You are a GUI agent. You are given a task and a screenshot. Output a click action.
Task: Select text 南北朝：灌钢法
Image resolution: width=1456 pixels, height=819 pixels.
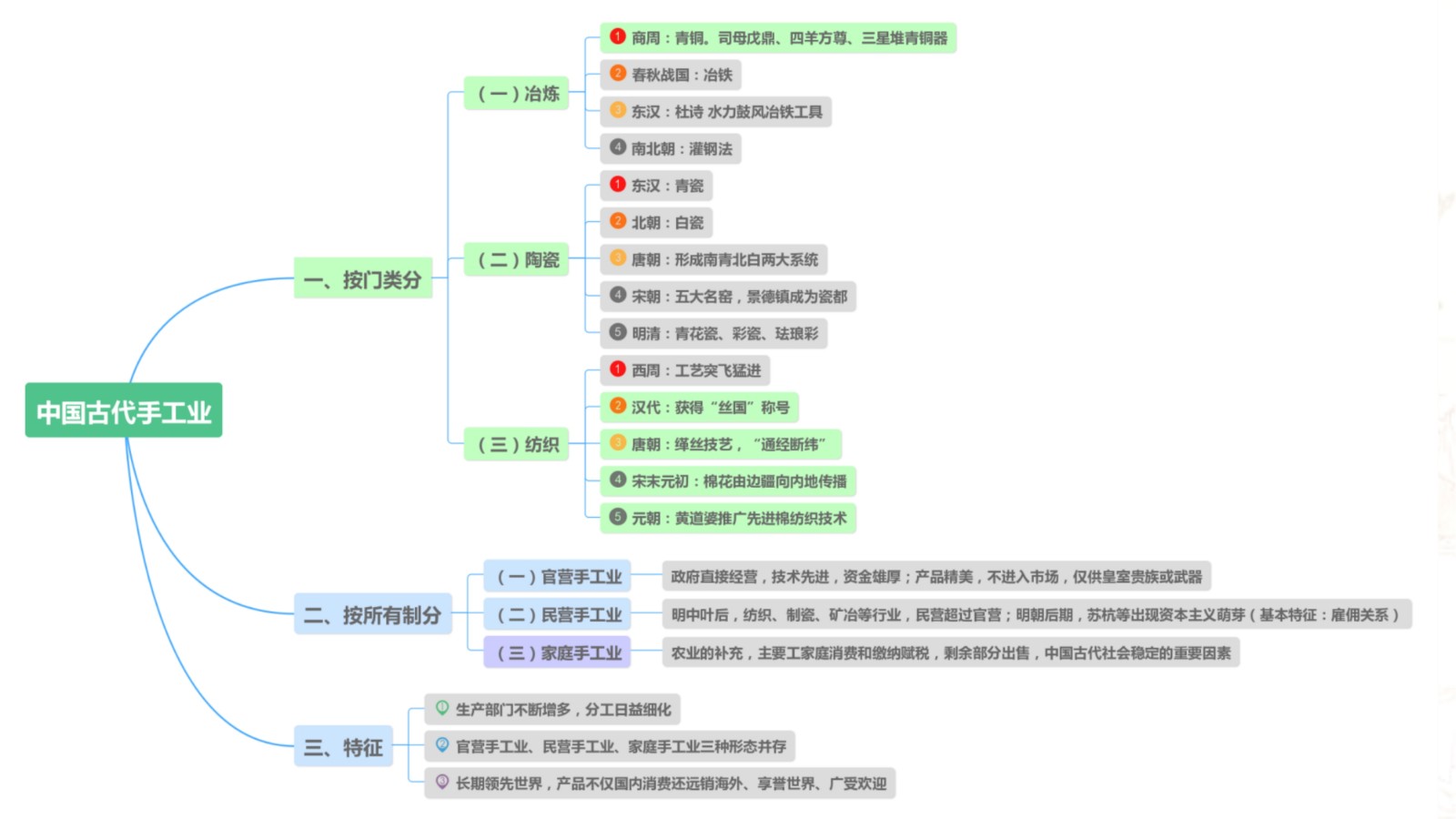[x=682, y=148]
